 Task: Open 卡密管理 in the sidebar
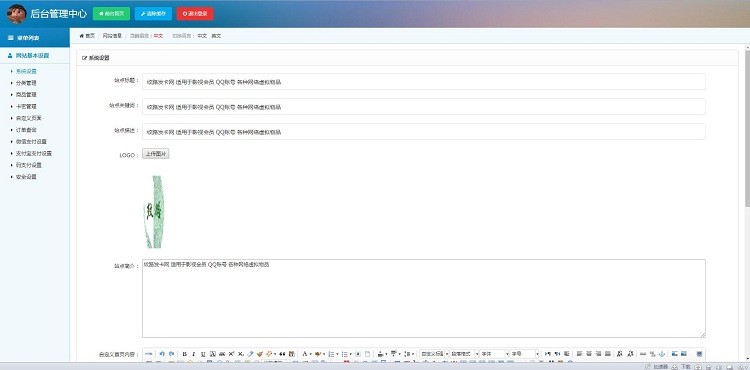[x=26, y=106]
